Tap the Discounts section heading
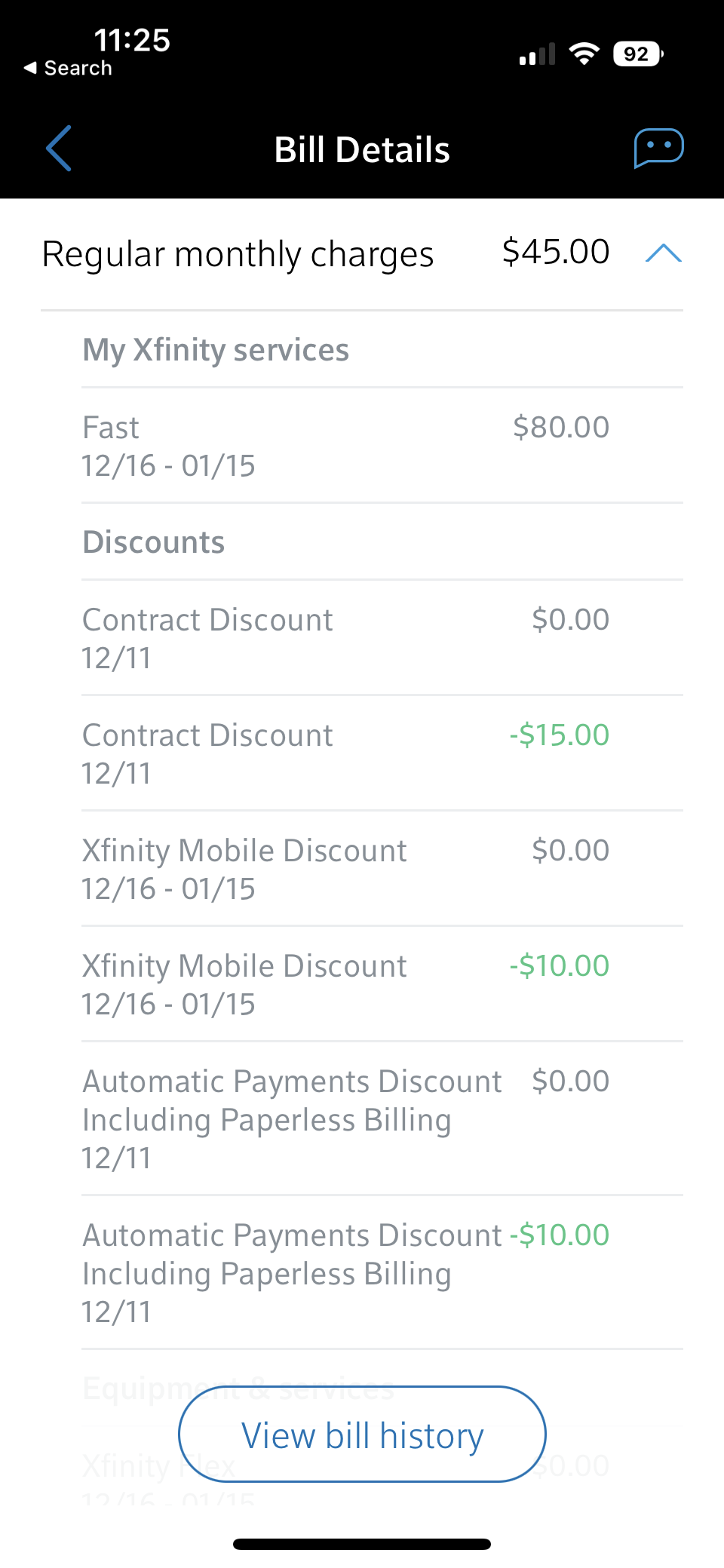This screenshot has height=1568, width=724. 154,542
